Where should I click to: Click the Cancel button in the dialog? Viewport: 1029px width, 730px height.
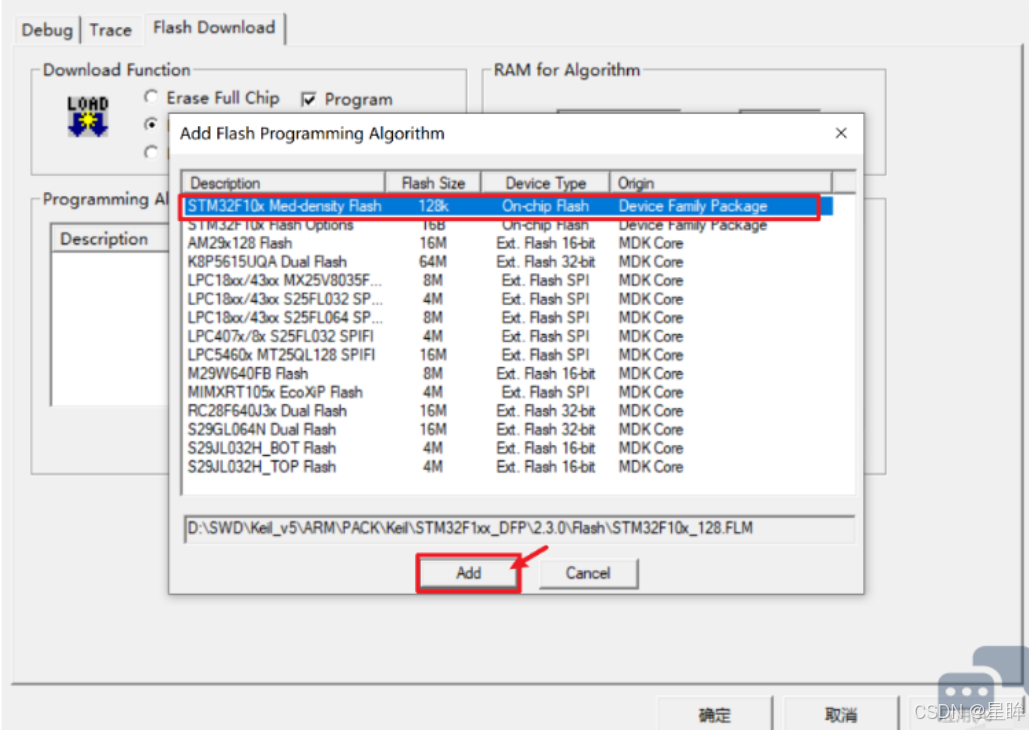(x=588, y=573)
